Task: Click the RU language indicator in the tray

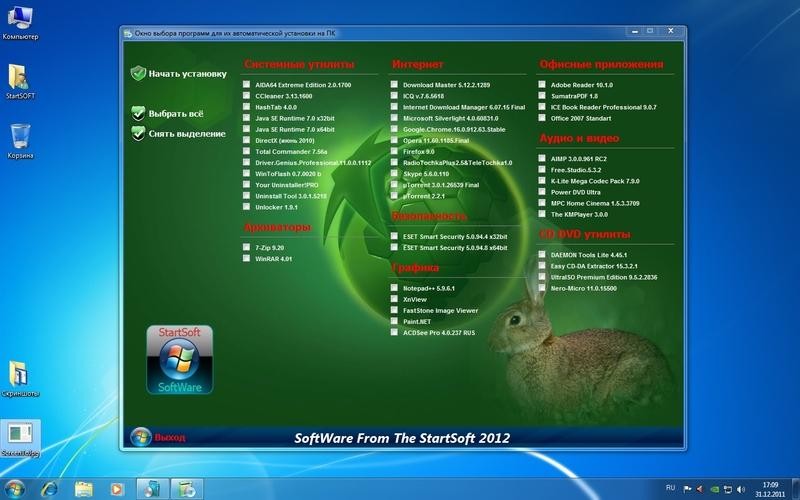Action: tap(670, 488)
